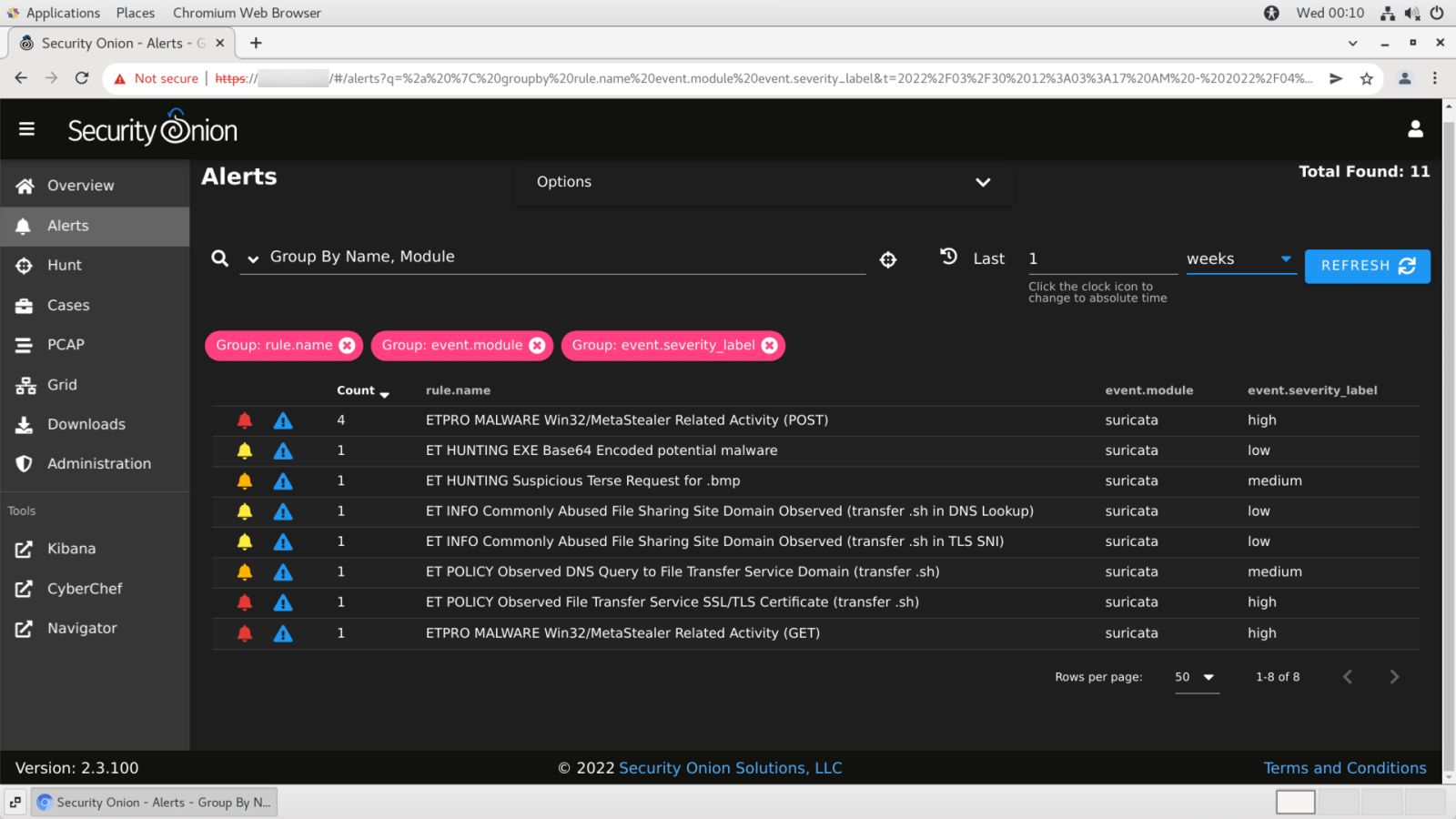Sort by the event.module column header
The image size is (1456, 819).
1148,390
